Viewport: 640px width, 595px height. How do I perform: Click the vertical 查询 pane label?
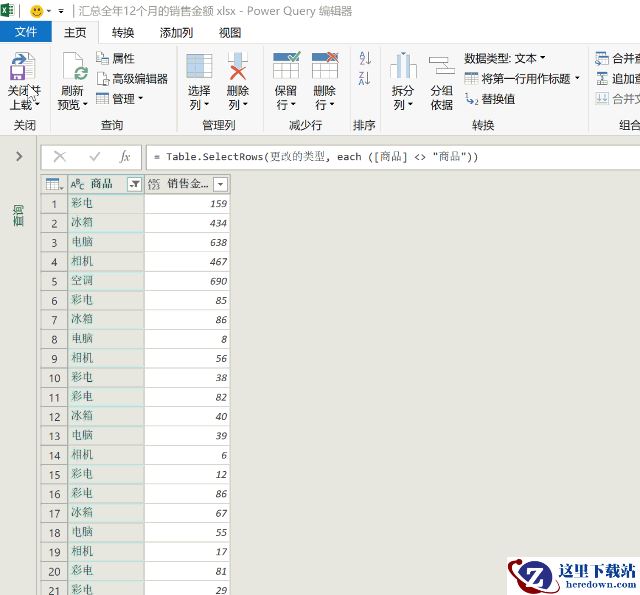point(18,216)
